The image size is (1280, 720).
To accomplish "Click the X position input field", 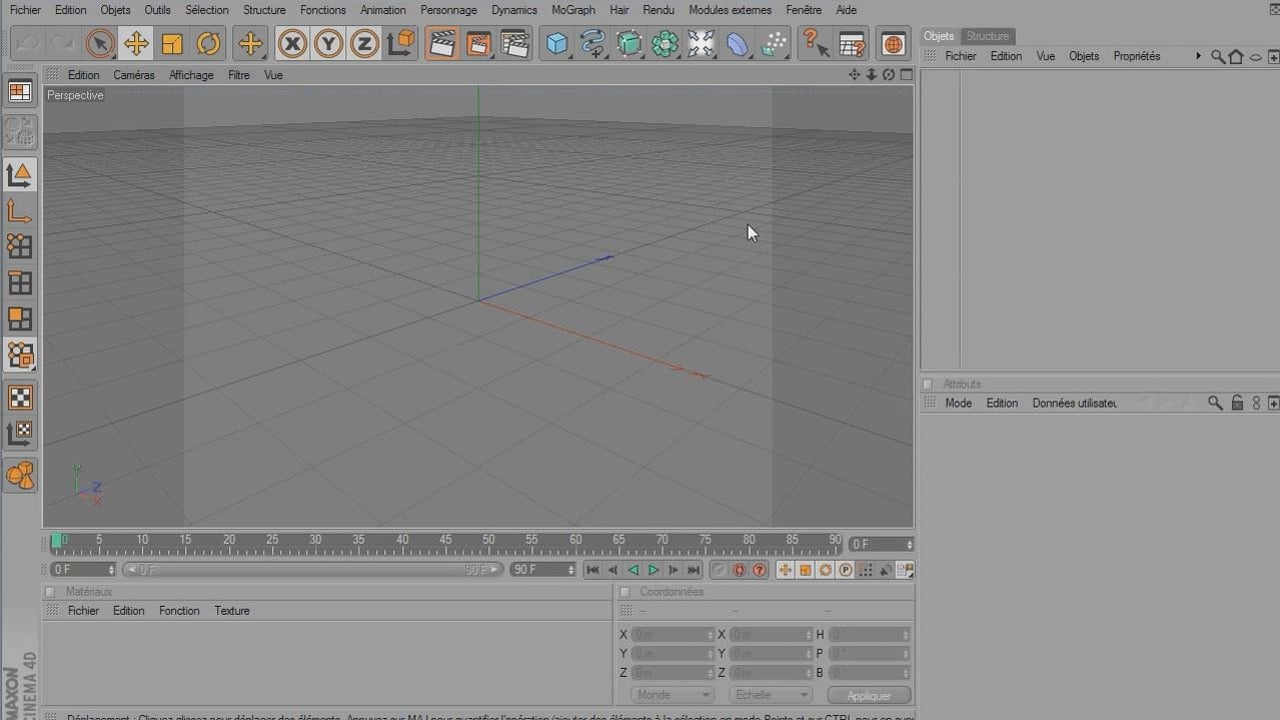I will (670, 635).
